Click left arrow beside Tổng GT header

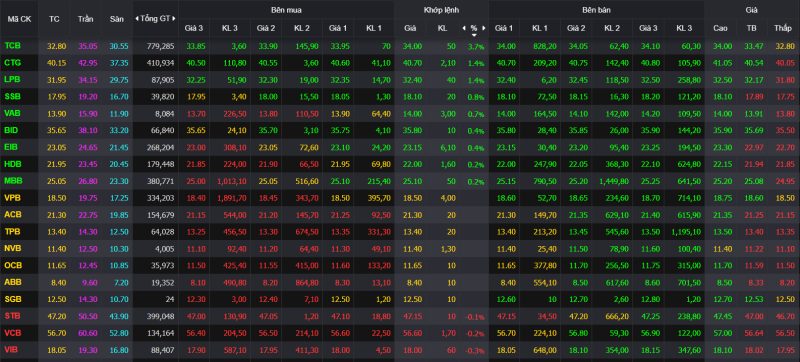pyautogui.click(x=137, y=19)
